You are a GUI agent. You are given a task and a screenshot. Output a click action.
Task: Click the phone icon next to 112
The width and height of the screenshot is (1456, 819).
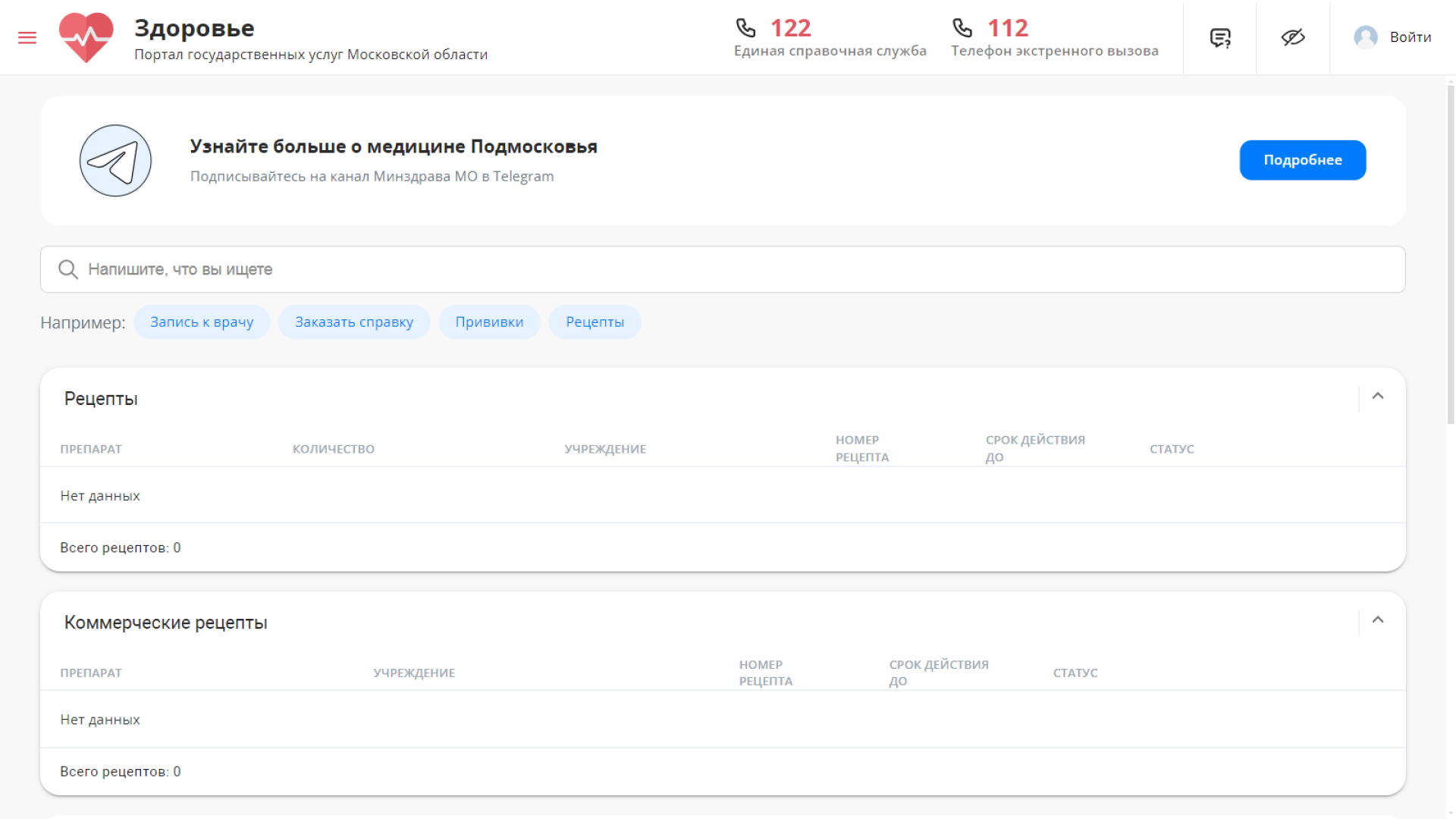[962, 28]
